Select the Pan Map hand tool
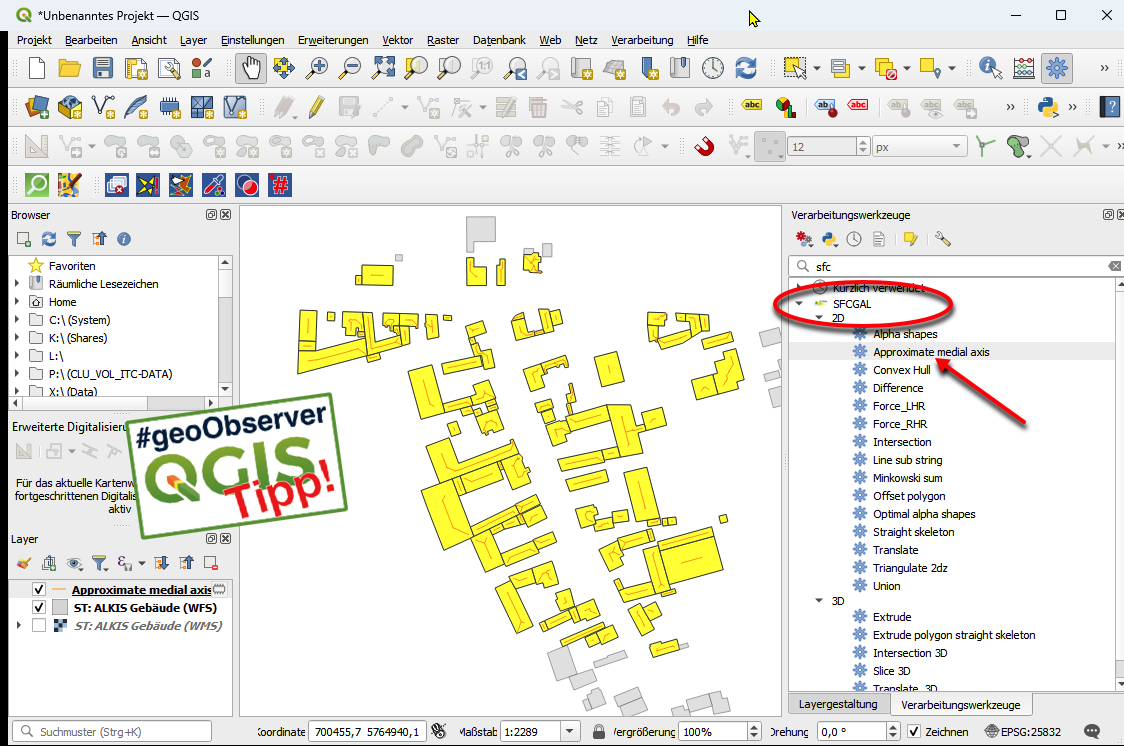Viewport: 1124px width, 746px height. tap(250, 68)
